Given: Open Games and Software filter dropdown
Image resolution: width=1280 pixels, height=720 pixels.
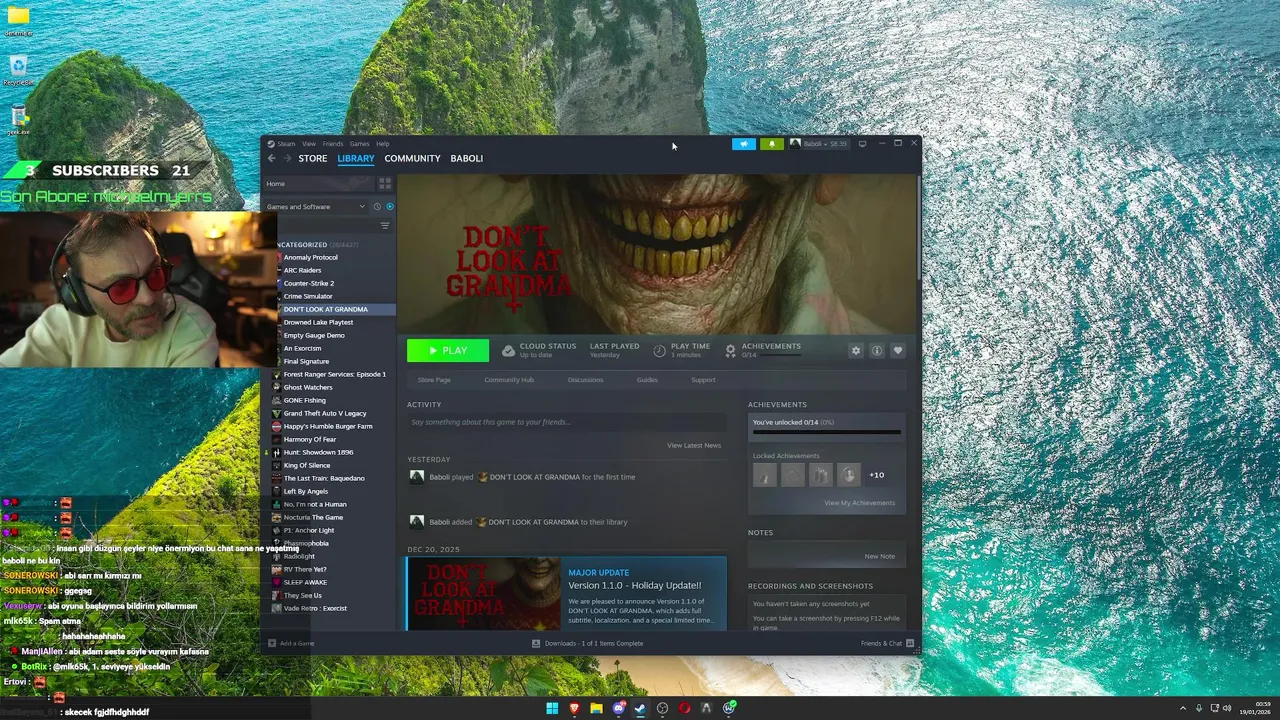Looking at the screenshot, I should (x=316, y=207).
